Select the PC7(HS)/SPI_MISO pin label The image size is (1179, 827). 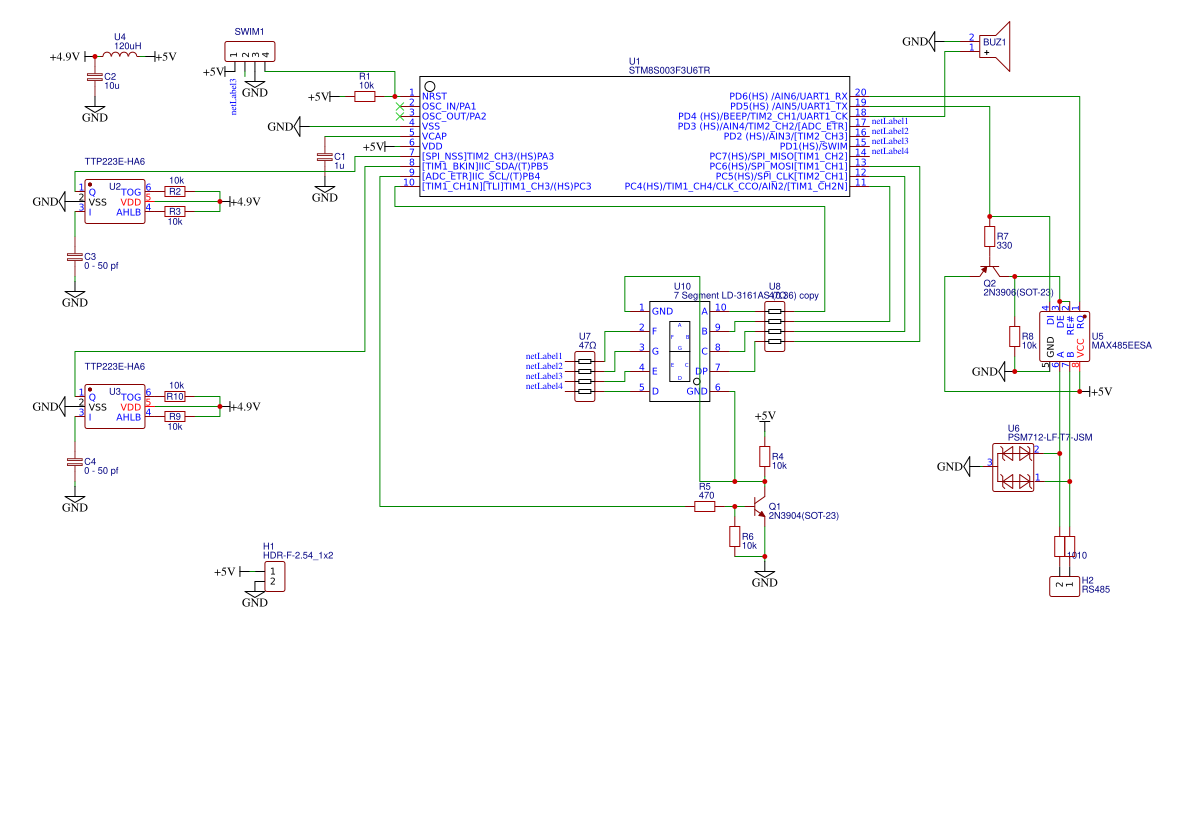point(778,156)
